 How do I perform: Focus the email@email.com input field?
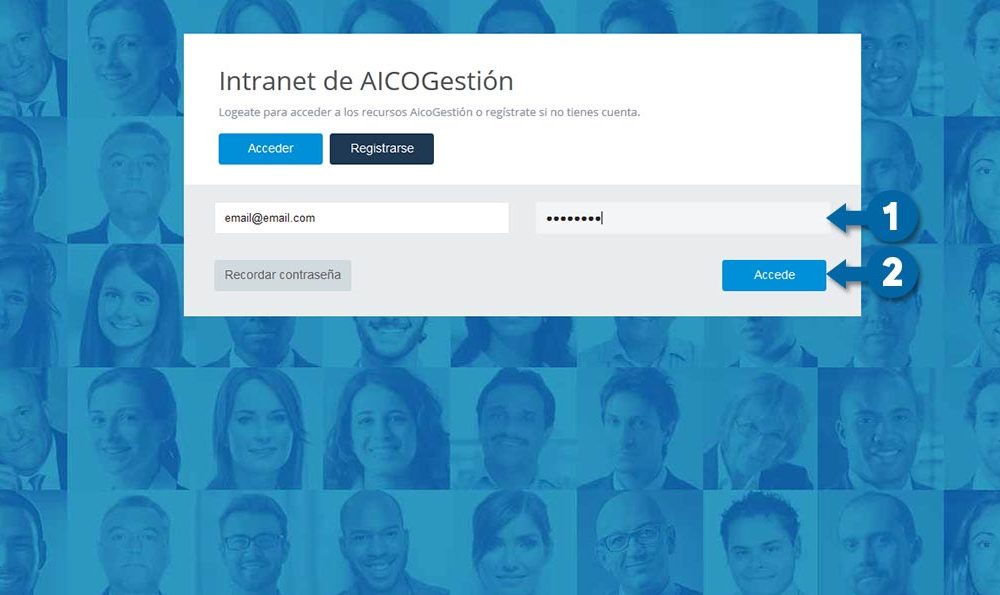coord(362,218)
